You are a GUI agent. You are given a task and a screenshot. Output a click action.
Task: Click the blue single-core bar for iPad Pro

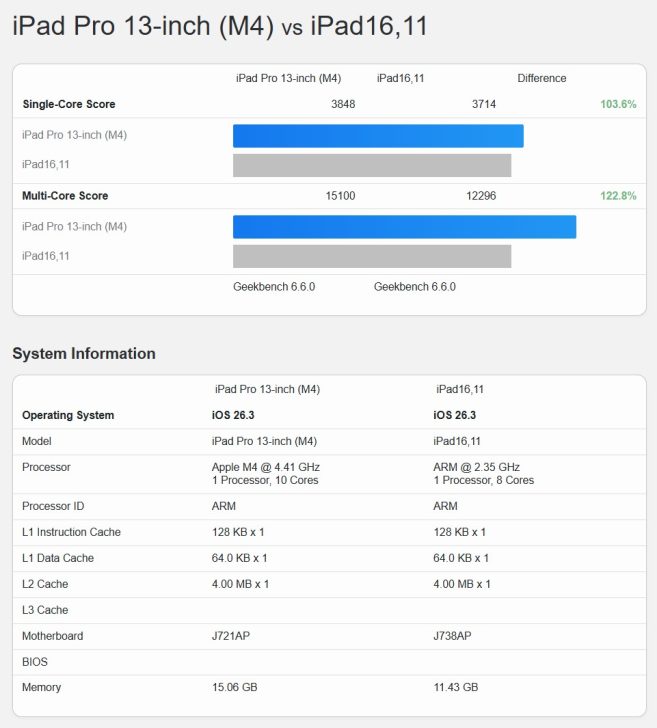pos(378,136)
